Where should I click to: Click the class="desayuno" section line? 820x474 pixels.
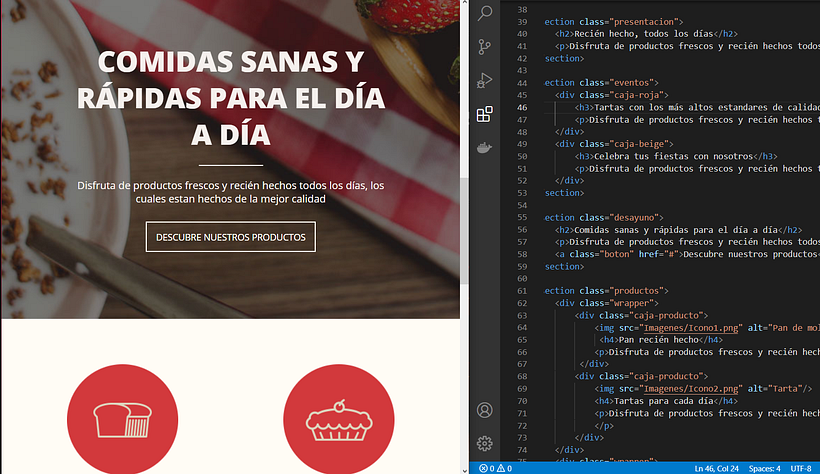click(x=603, y=217)
